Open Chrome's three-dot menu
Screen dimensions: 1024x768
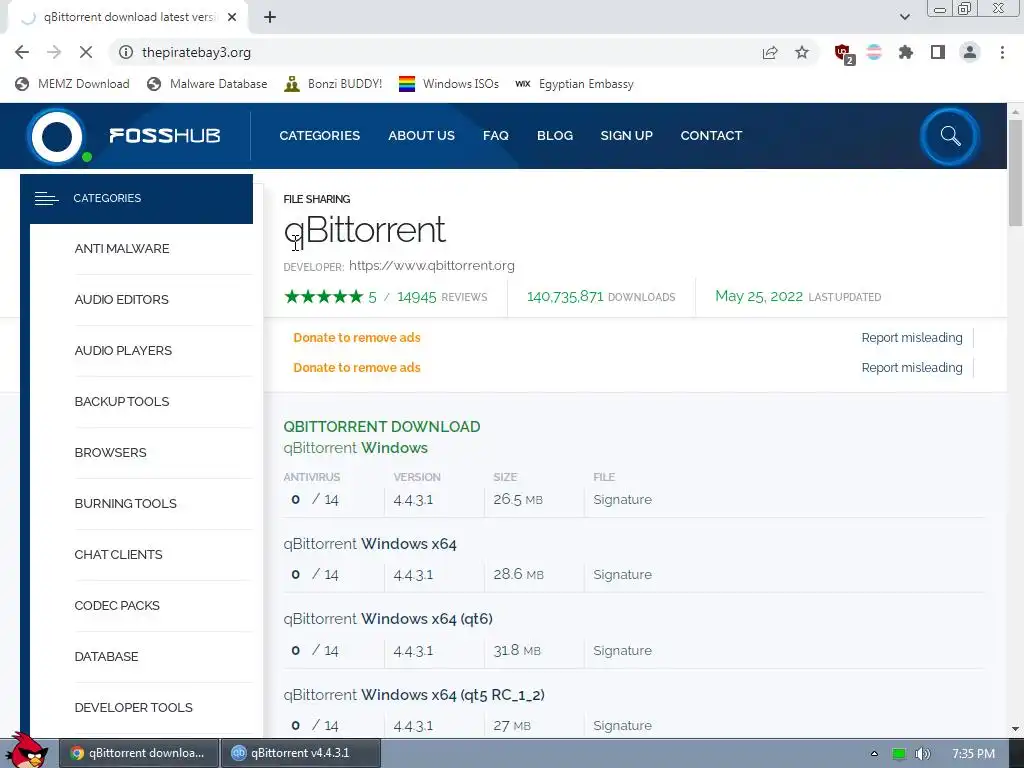point(1002,52)
